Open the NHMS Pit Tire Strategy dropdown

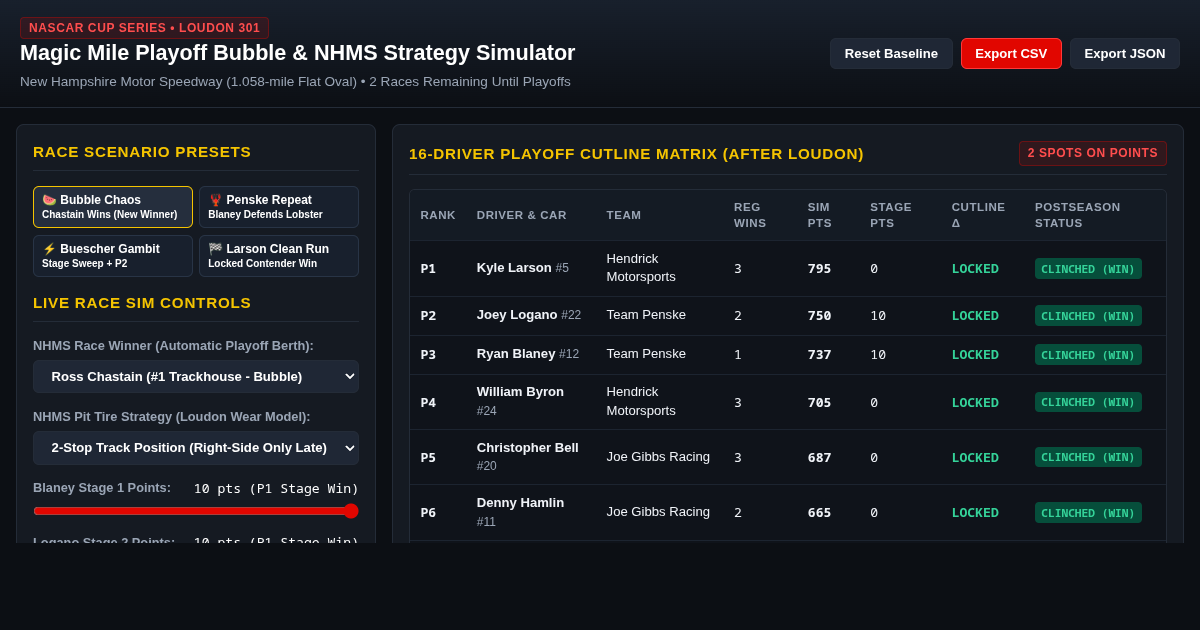pos(196,447)
